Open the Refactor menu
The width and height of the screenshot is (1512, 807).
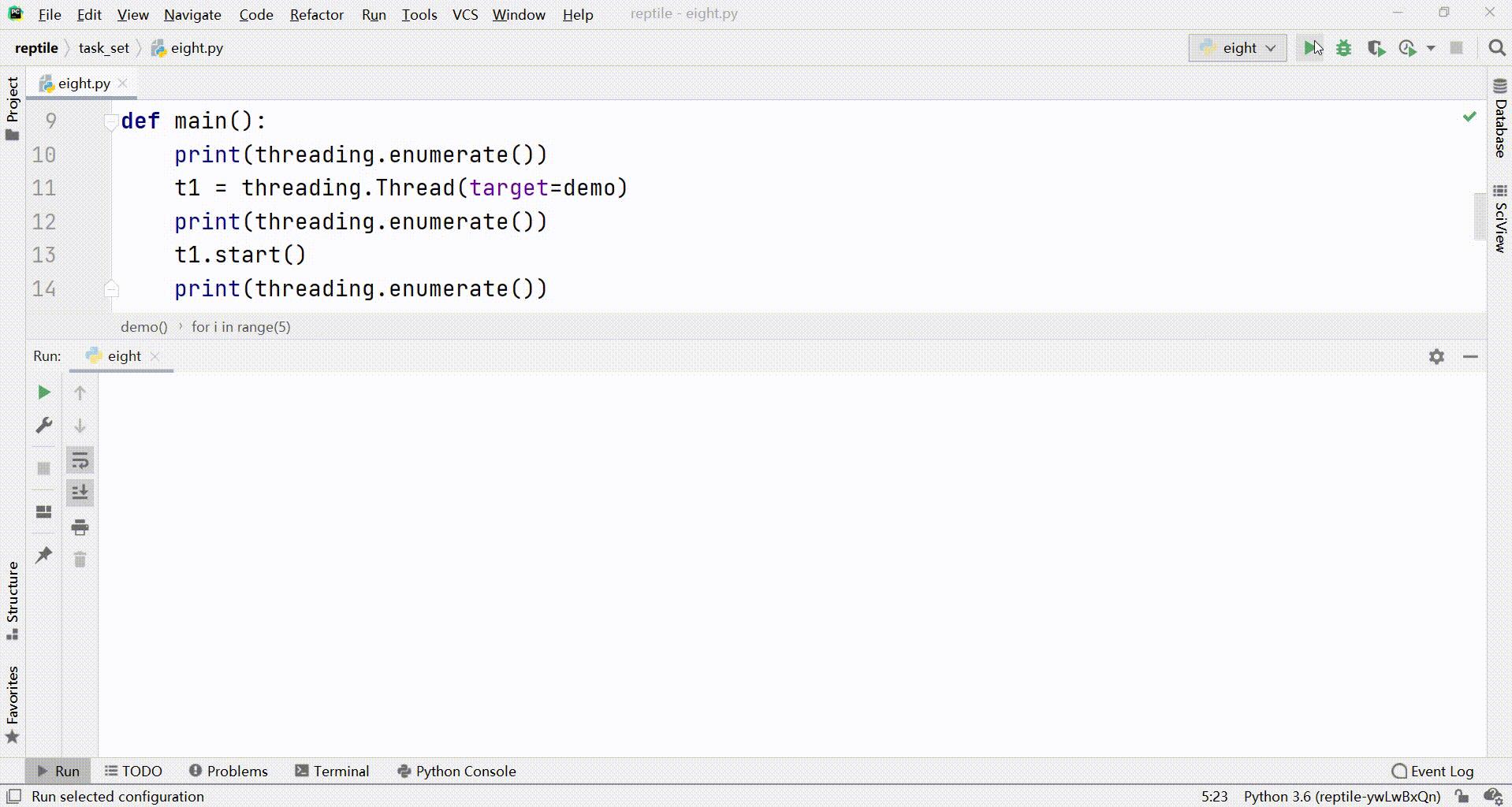[317, 14]
